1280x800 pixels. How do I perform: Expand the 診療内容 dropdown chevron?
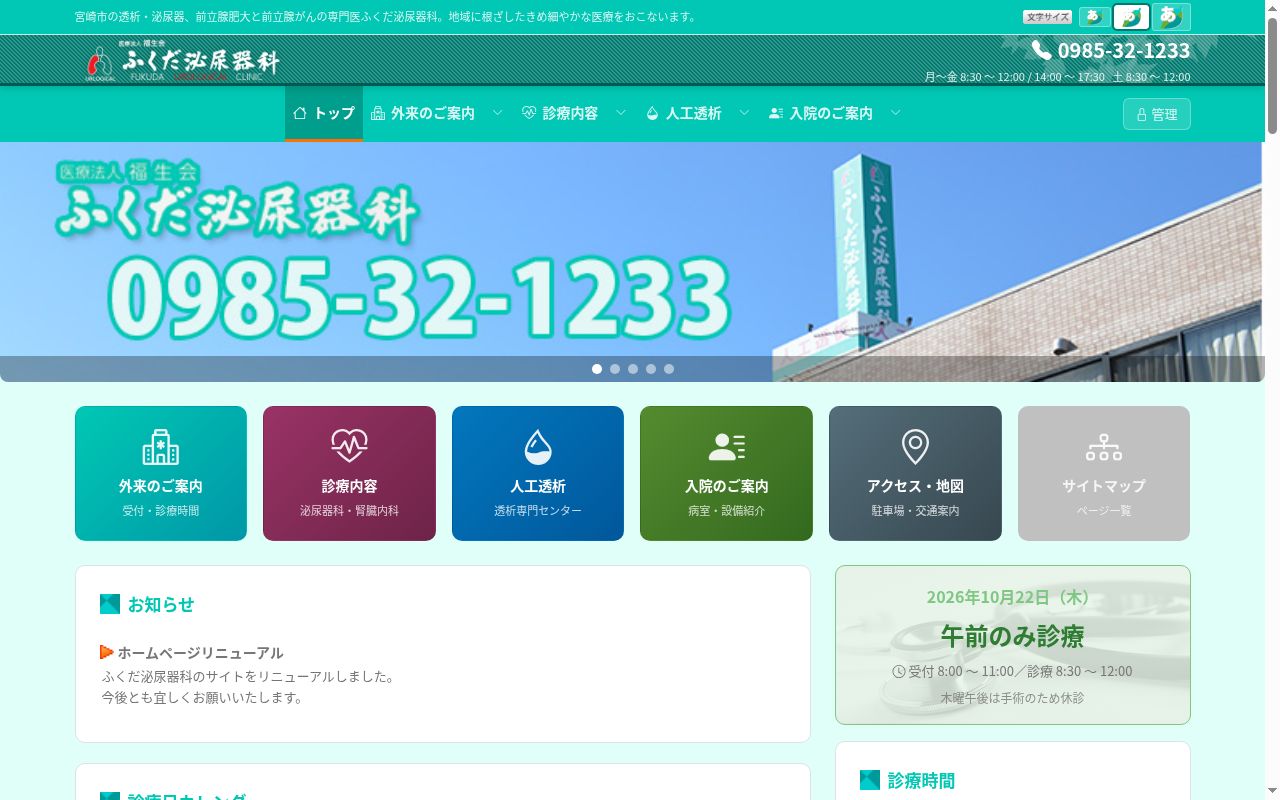click(621, 113)
